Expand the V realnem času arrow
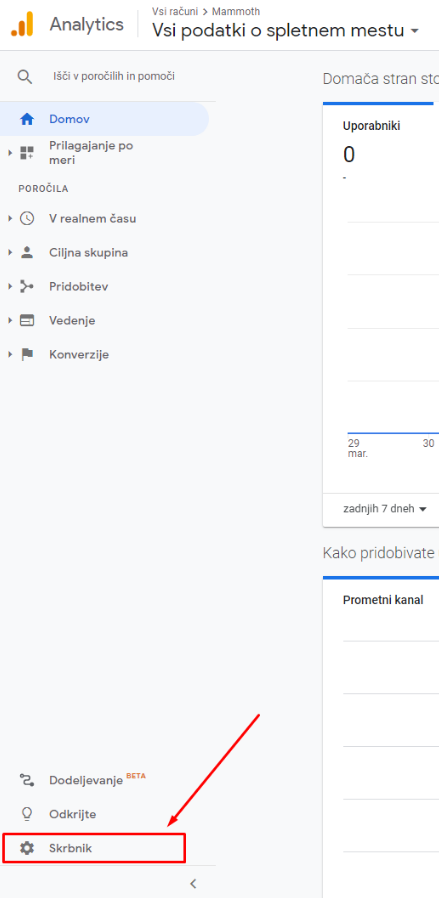This screenshot has width=439, height=898. (10, 219)
